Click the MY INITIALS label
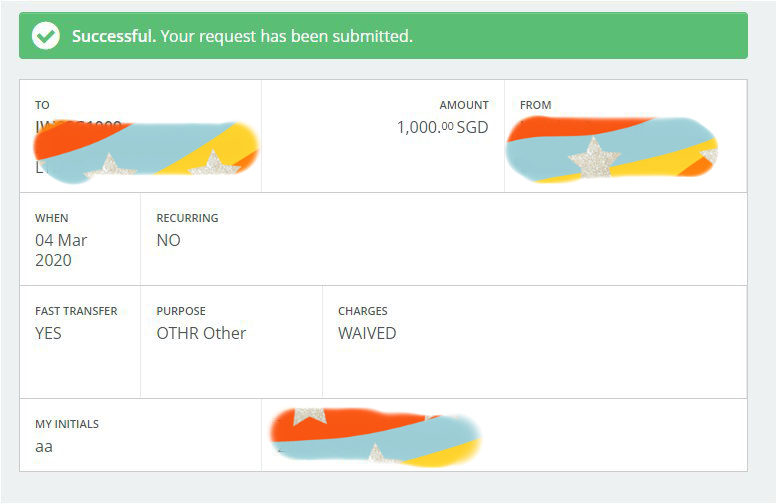 pyautogui.click(x=67, y=424)
